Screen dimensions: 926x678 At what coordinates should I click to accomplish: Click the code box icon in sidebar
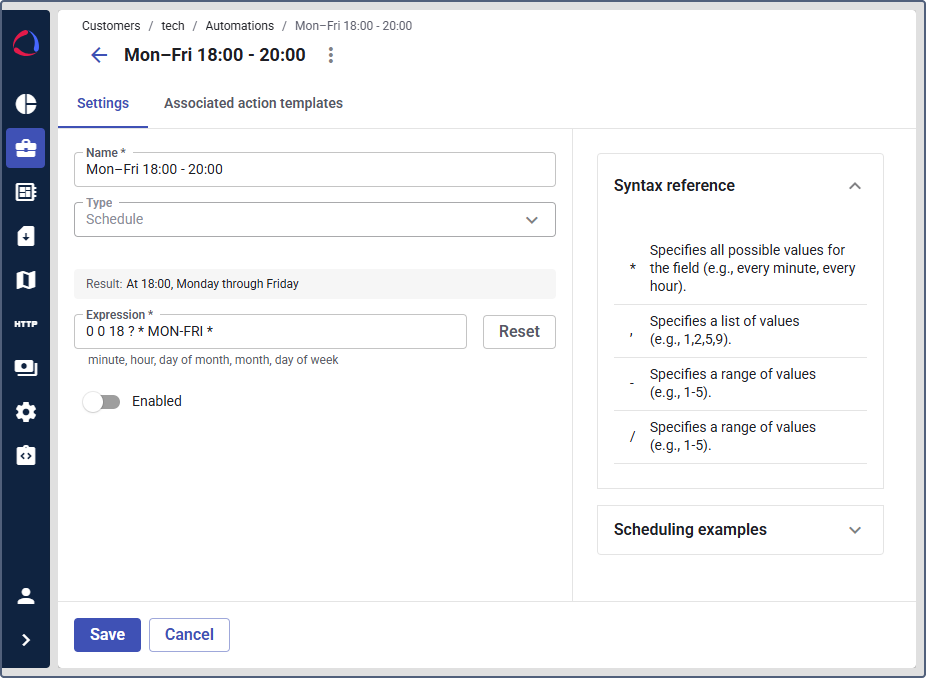coord(25,455)
